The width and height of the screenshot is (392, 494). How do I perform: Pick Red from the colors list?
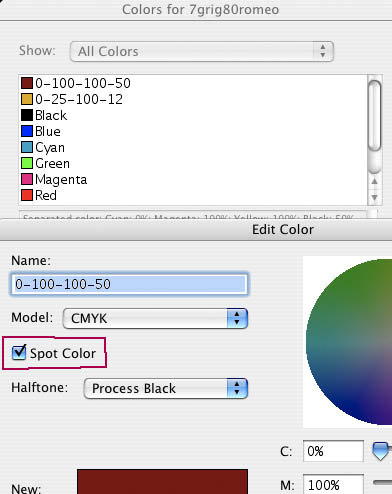pos(193,195)
